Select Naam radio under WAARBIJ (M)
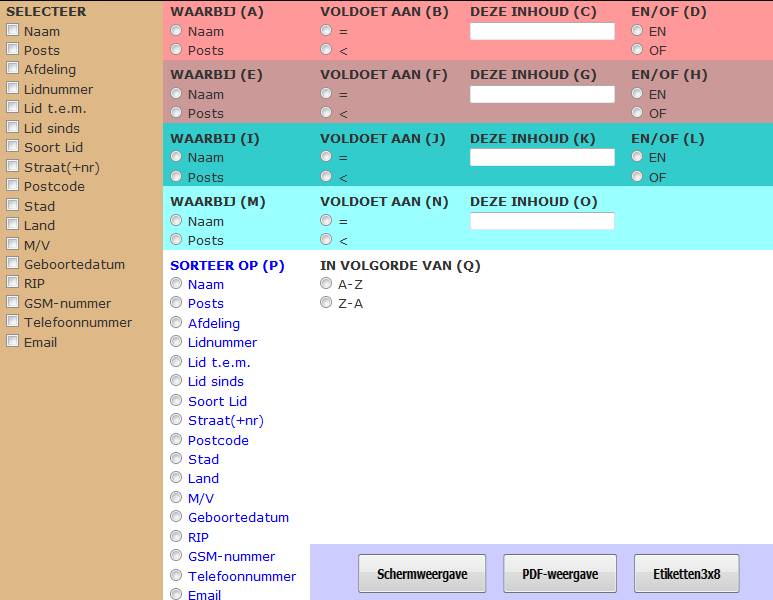Viewport: 773px width, 600px height. [176, 220]
